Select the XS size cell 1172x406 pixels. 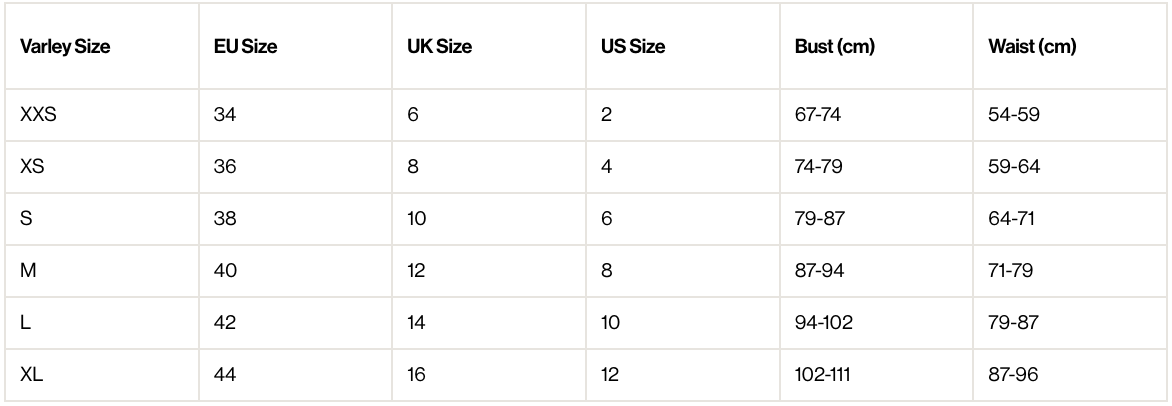point(32,167)
